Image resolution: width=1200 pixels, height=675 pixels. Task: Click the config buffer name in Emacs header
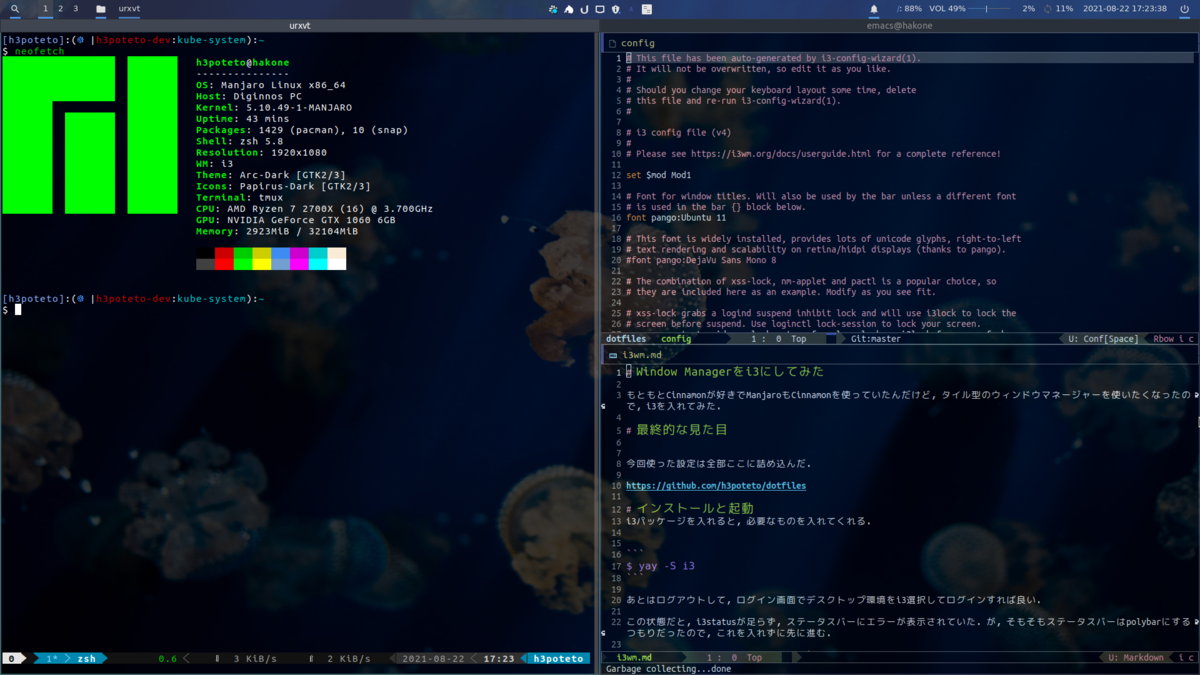638,43
